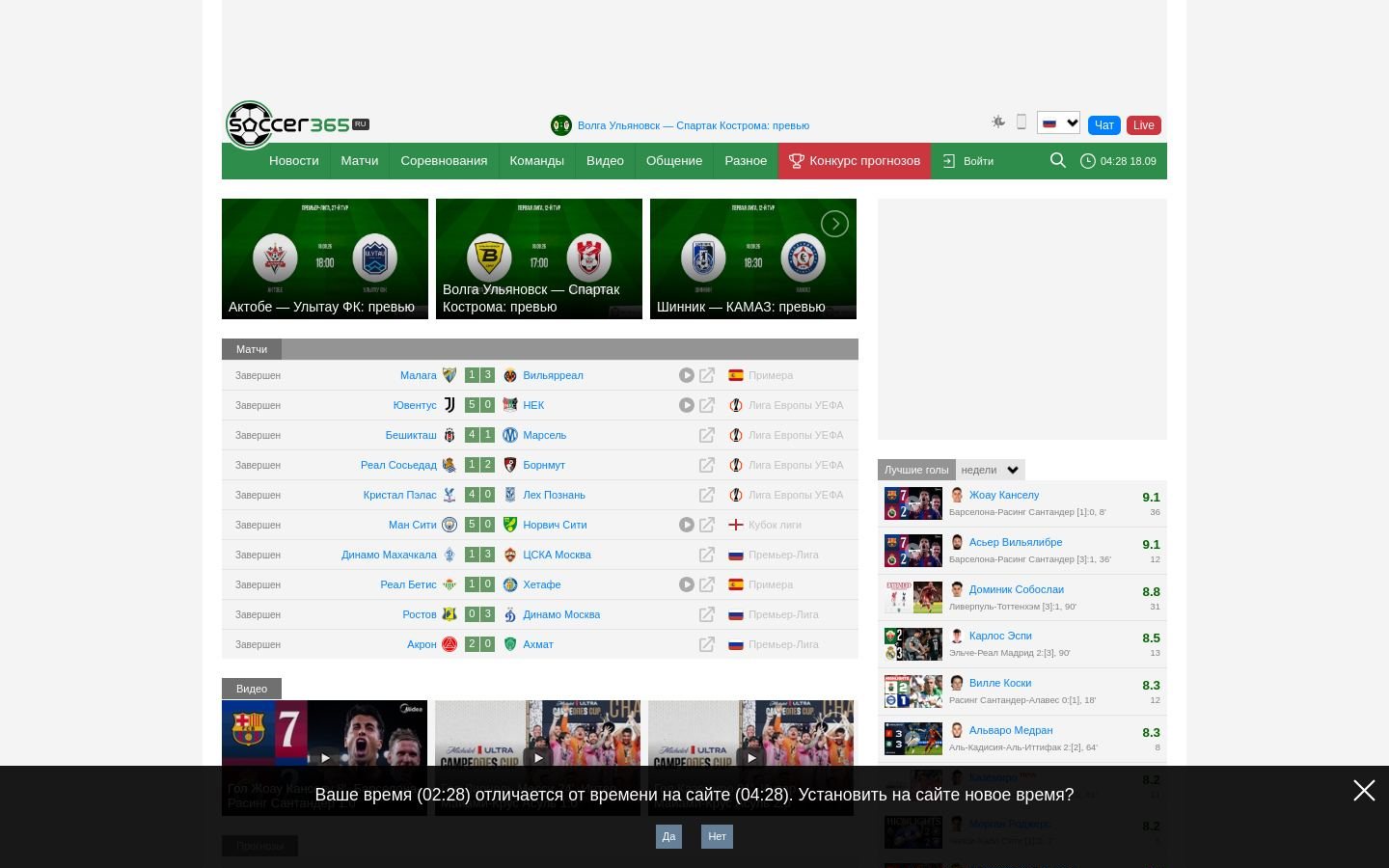The height and width of the screenshot is (868, 1389).
Task: Open the Разное menu
Action: tap(746, 161)
